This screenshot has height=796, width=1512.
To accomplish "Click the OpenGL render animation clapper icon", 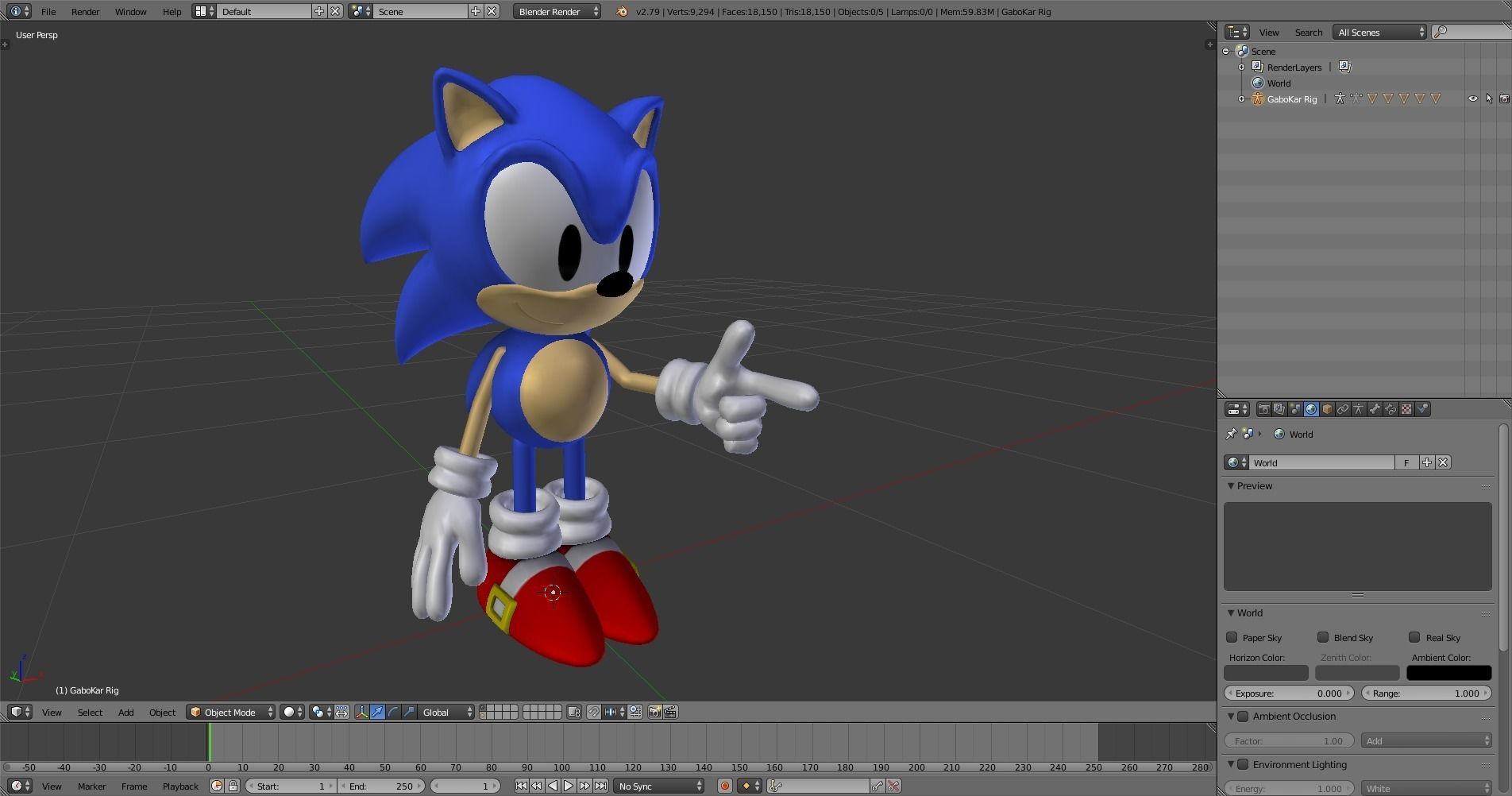I will (670, 712).
